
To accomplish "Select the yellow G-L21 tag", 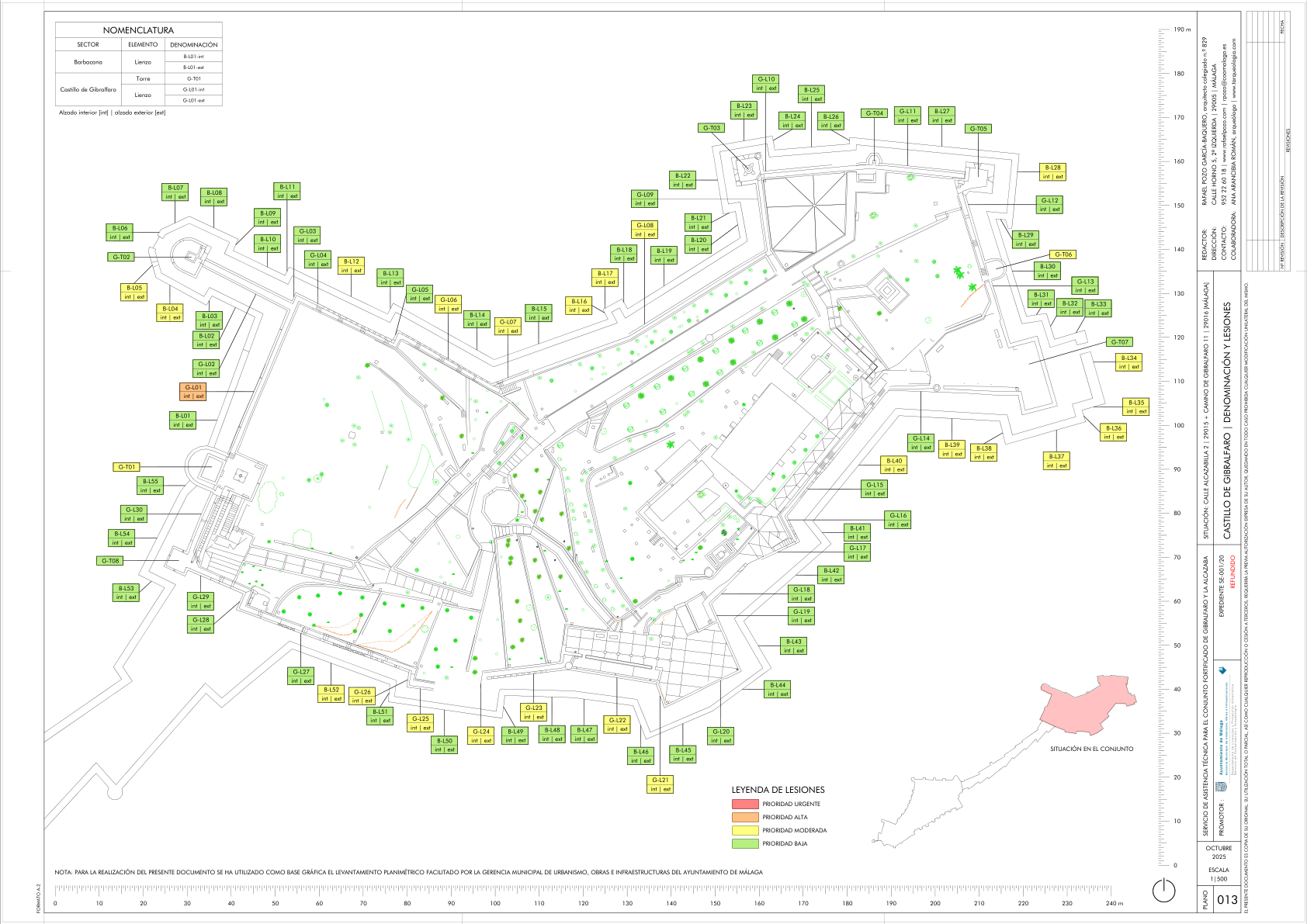I will (660, 784).
